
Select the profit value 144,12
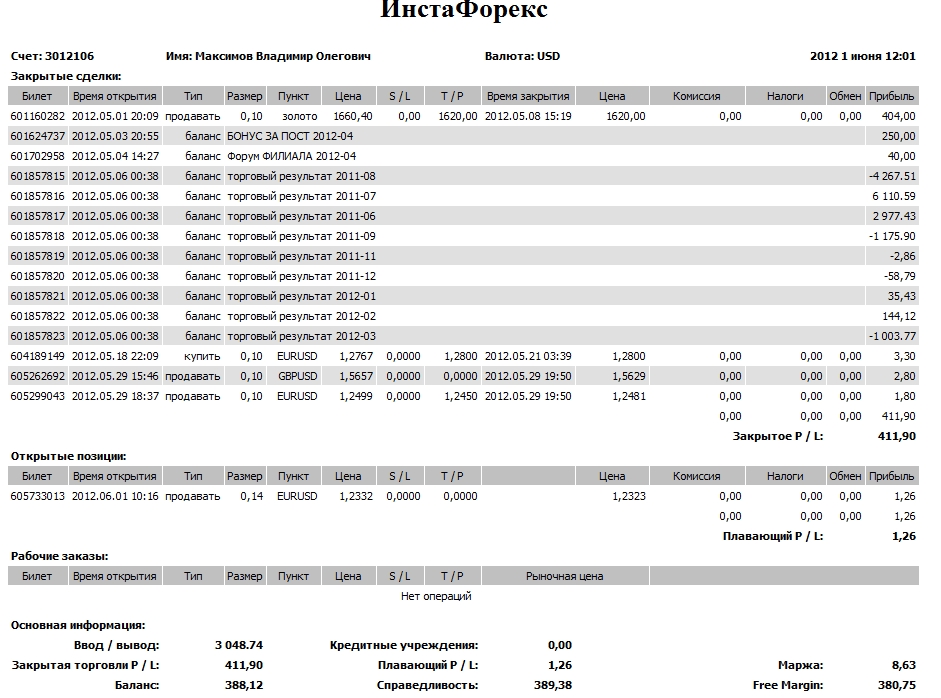(x=898, y=316)
